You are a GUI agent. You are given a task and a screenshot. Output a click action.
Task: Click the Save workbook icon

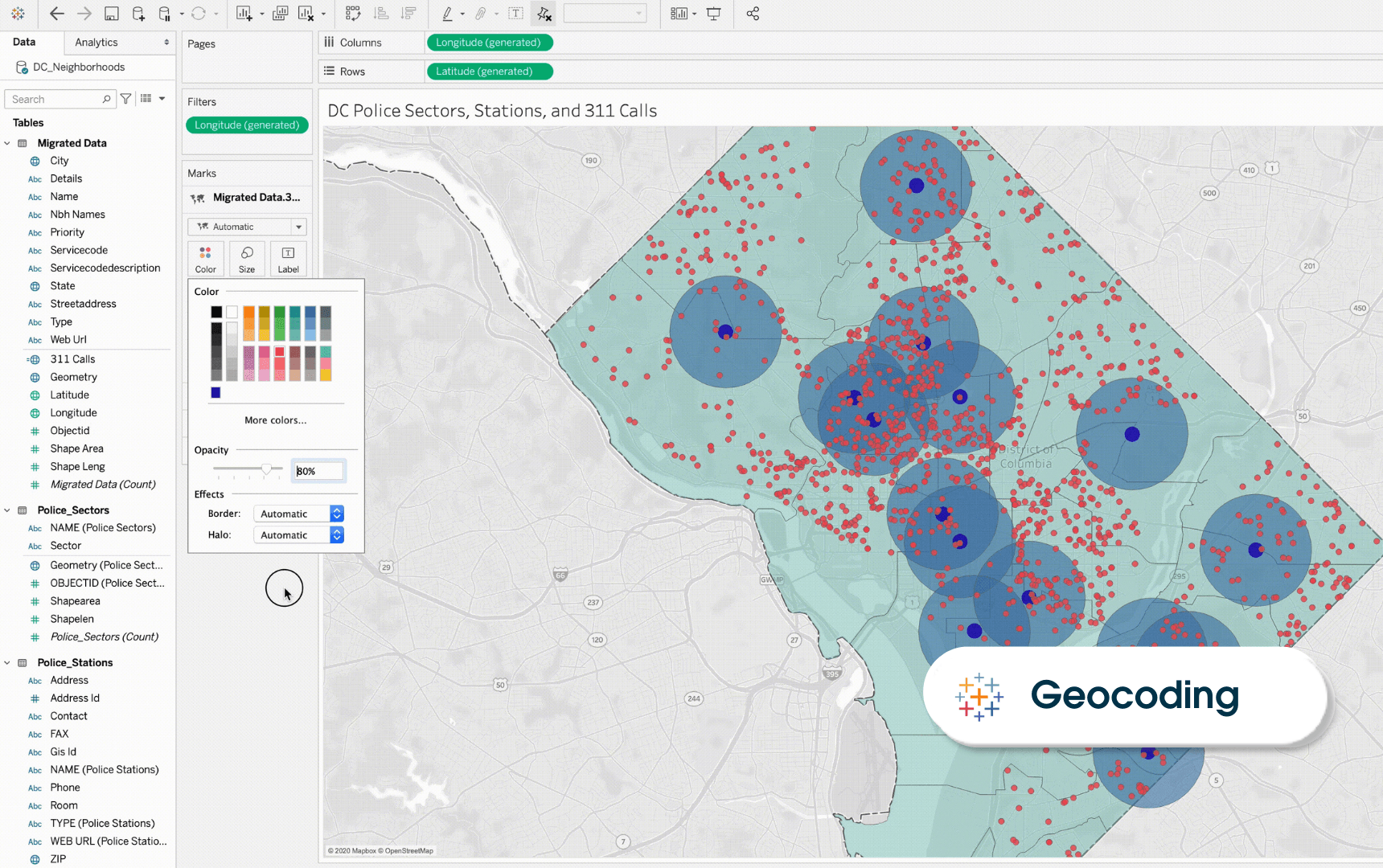click(112, 14)
